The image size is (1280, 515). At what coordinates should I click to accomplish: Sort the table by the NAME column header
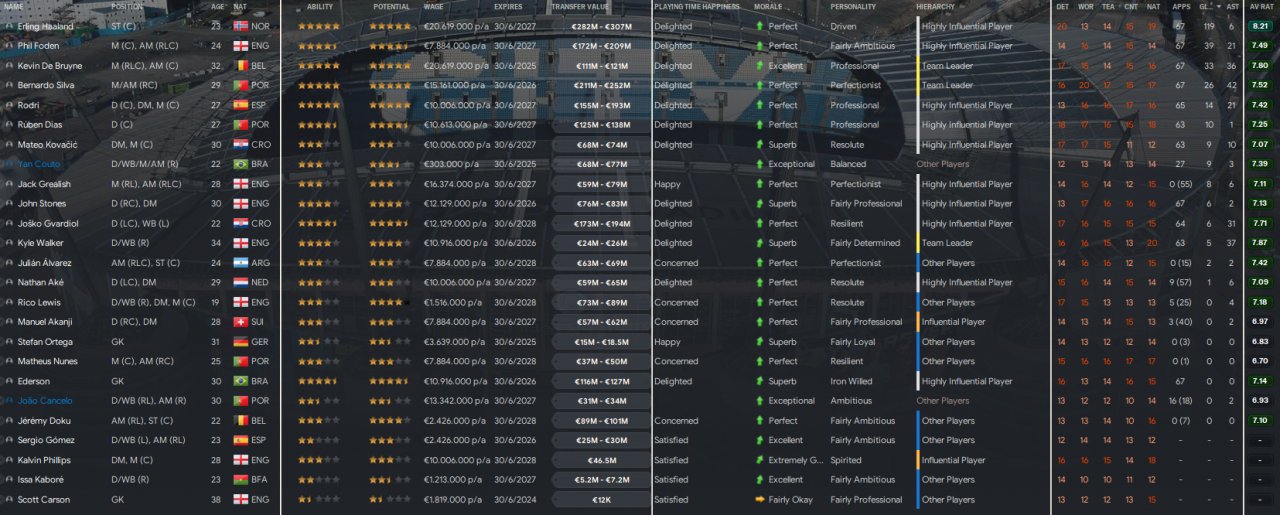(13, 7)
